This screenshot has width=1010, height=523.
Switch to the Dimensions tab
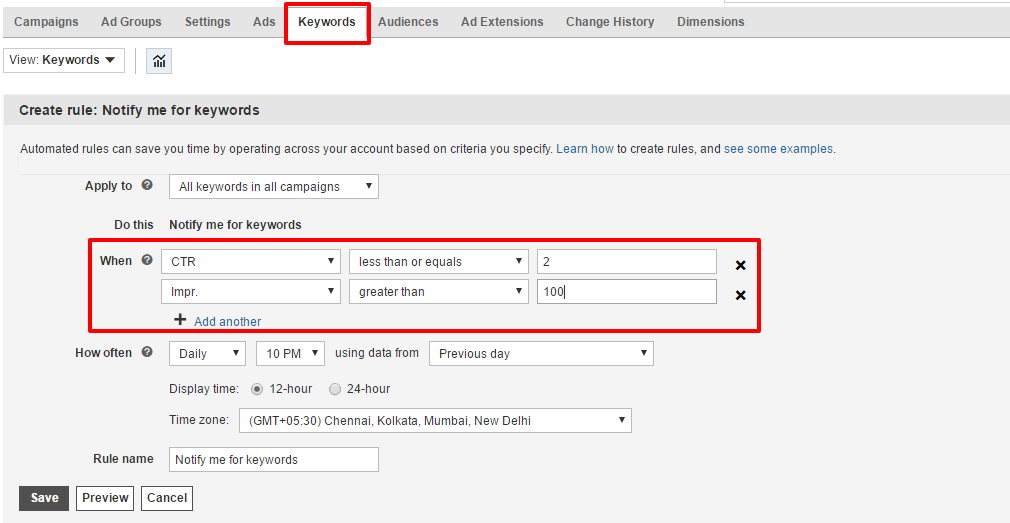[x=710, y=22]
